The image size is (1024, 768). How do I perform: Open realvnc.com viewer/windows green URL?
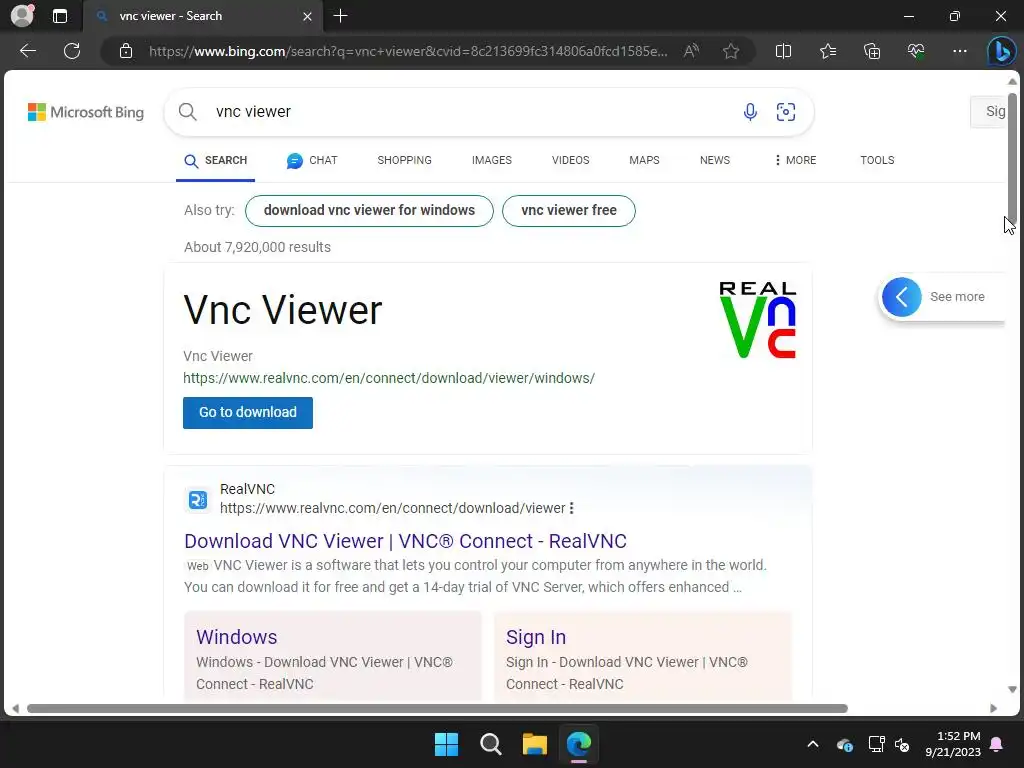(x=389, y=378)
